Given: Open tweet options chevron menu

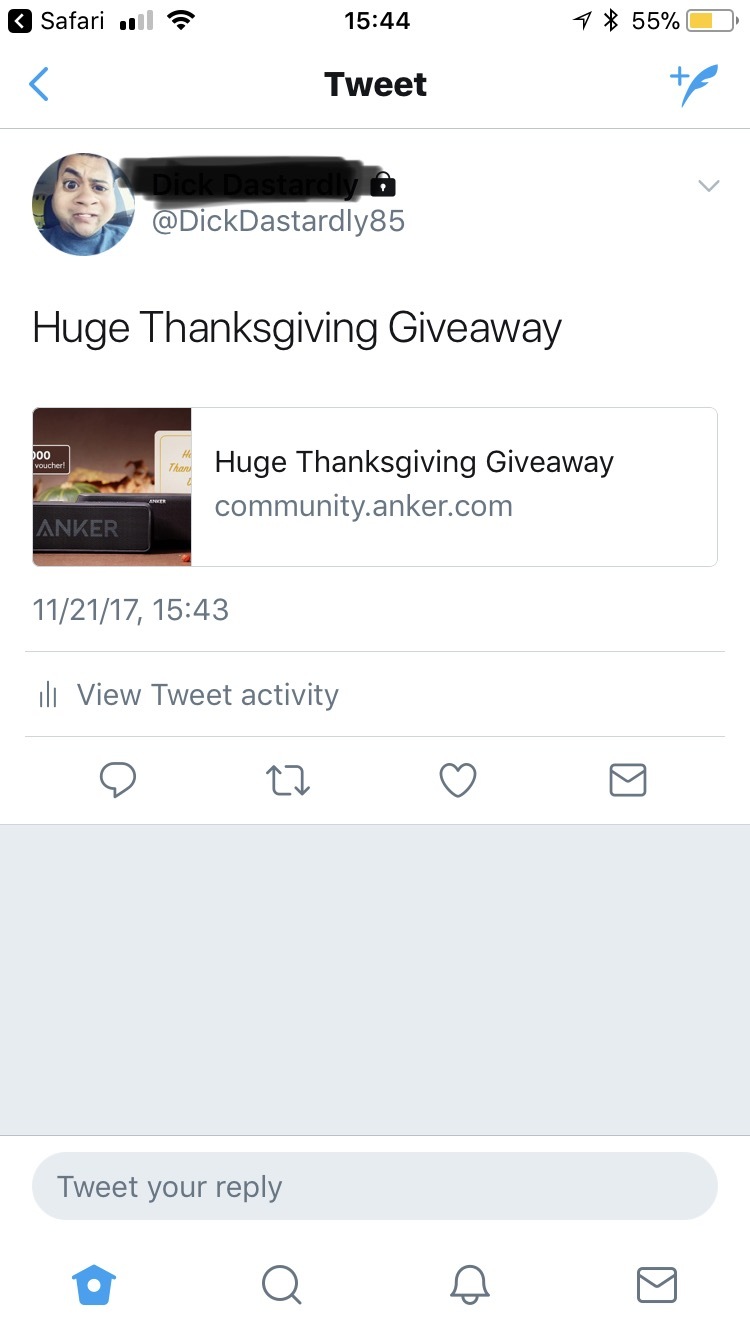Looking at the screenshot, I should [709, 186].
